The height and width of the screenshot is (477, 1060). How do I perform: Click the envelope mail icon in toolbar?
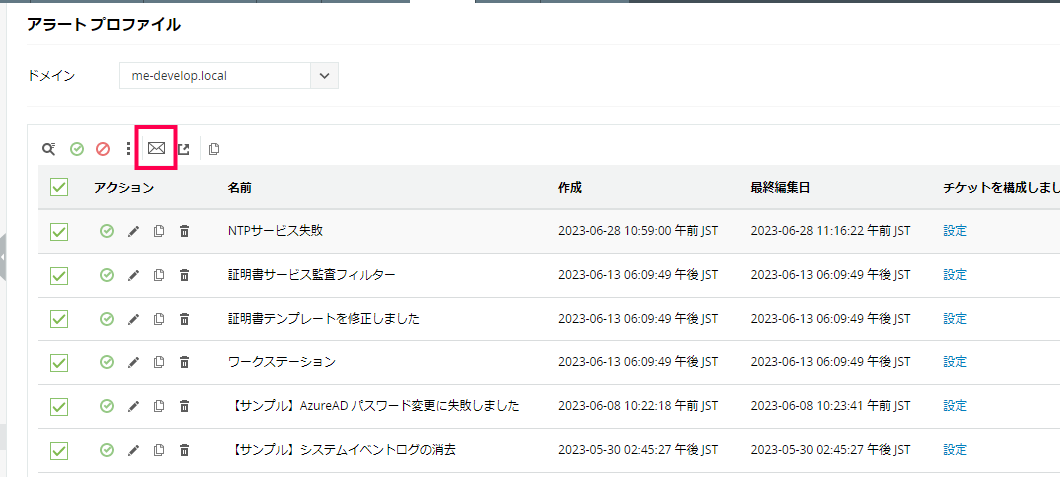tap(156, 148)
